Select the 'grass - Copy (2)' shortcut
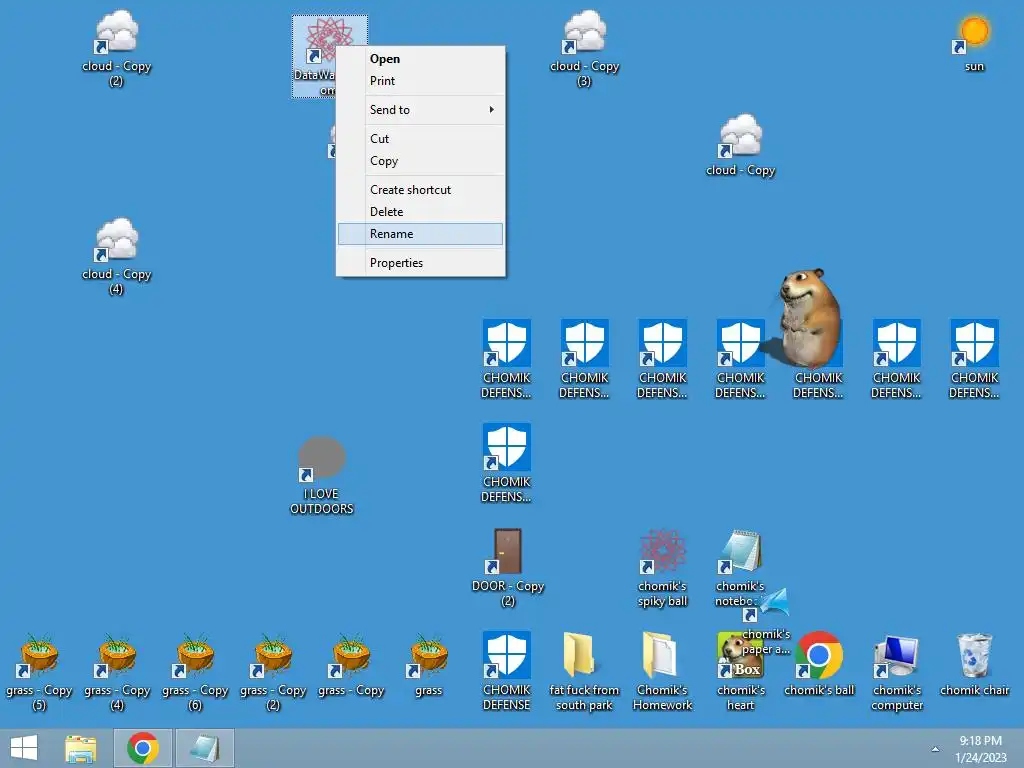The width and height of the screenshot is (1024, 768). 273,671
